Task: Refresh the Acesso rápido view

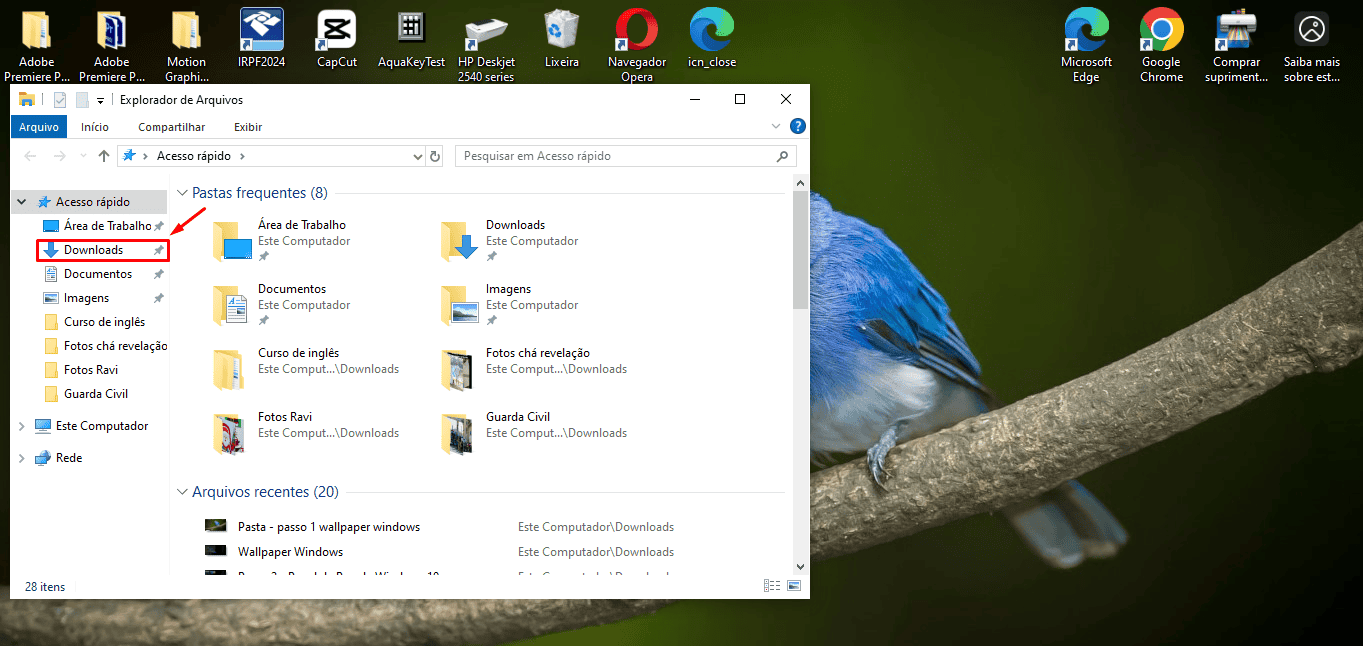Action: point(435,156)
